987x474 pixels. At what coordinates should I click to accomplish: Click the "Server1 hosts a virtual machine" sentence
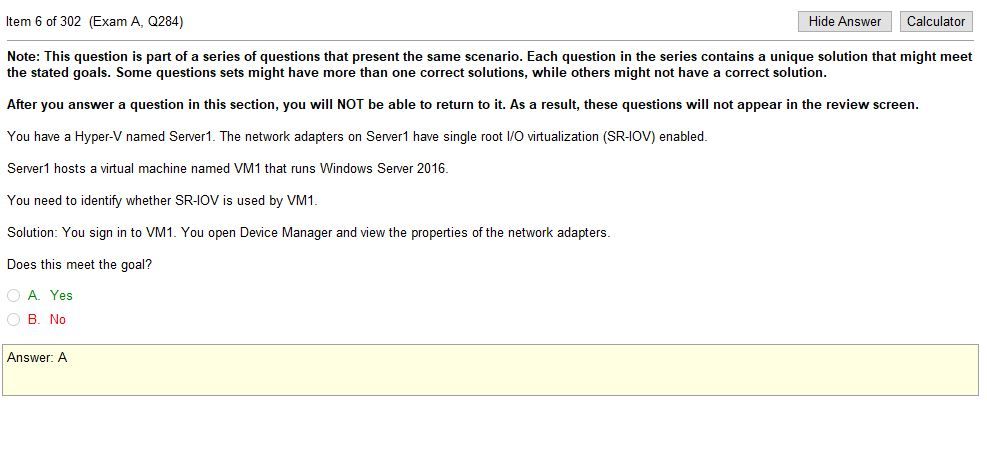coord(227,169)
